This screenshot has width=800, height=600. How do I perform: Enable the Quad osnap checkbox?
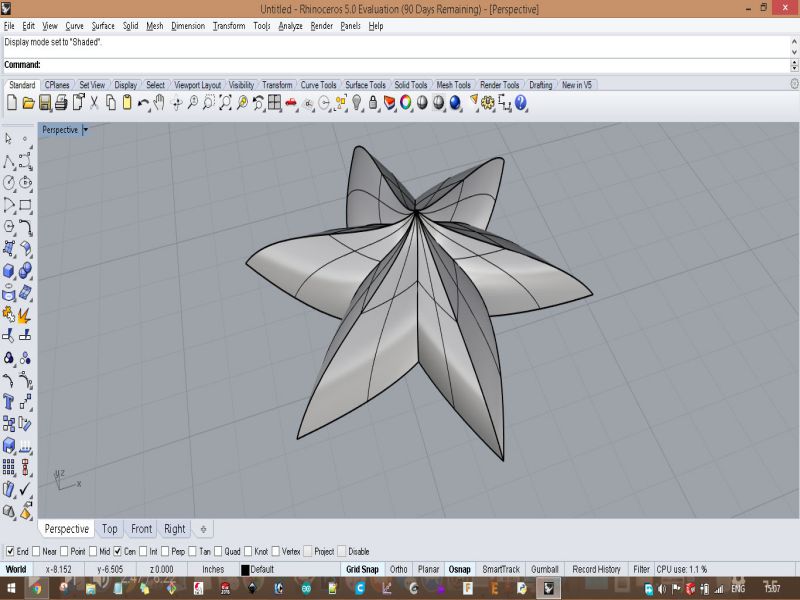tap(218, 551)
